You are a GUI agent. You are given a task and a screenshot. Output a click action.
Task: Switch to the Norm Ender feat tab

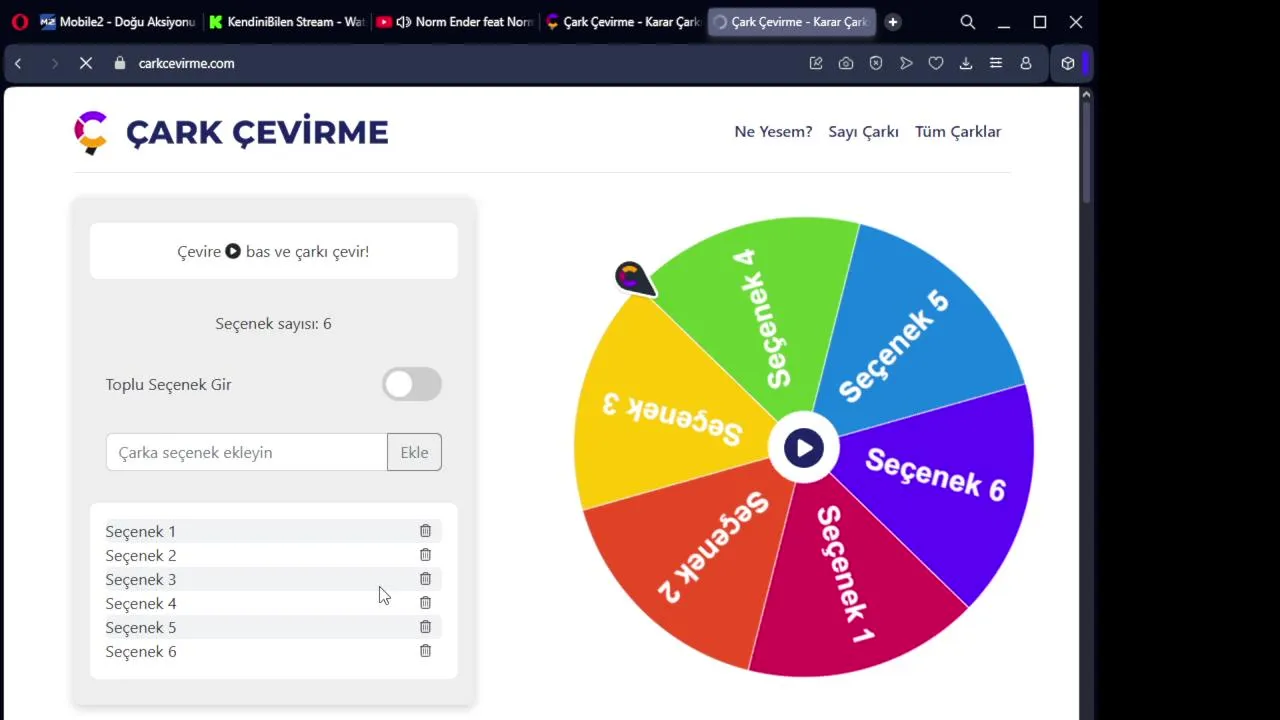[x=455, y=22]
